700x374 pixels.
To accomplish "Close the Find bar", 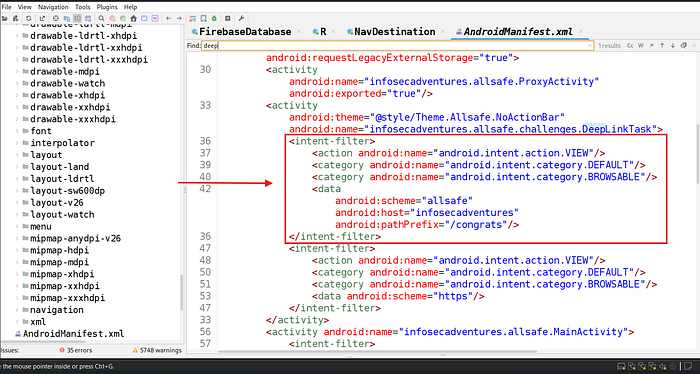I will tap(695, 46).
